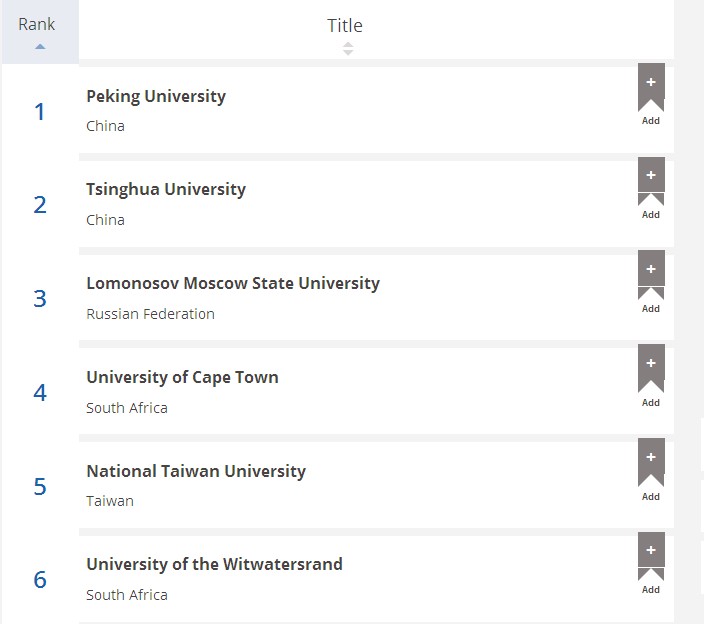Open National Taiwan University page
The image size is (704, 624).
coord(196,471)
